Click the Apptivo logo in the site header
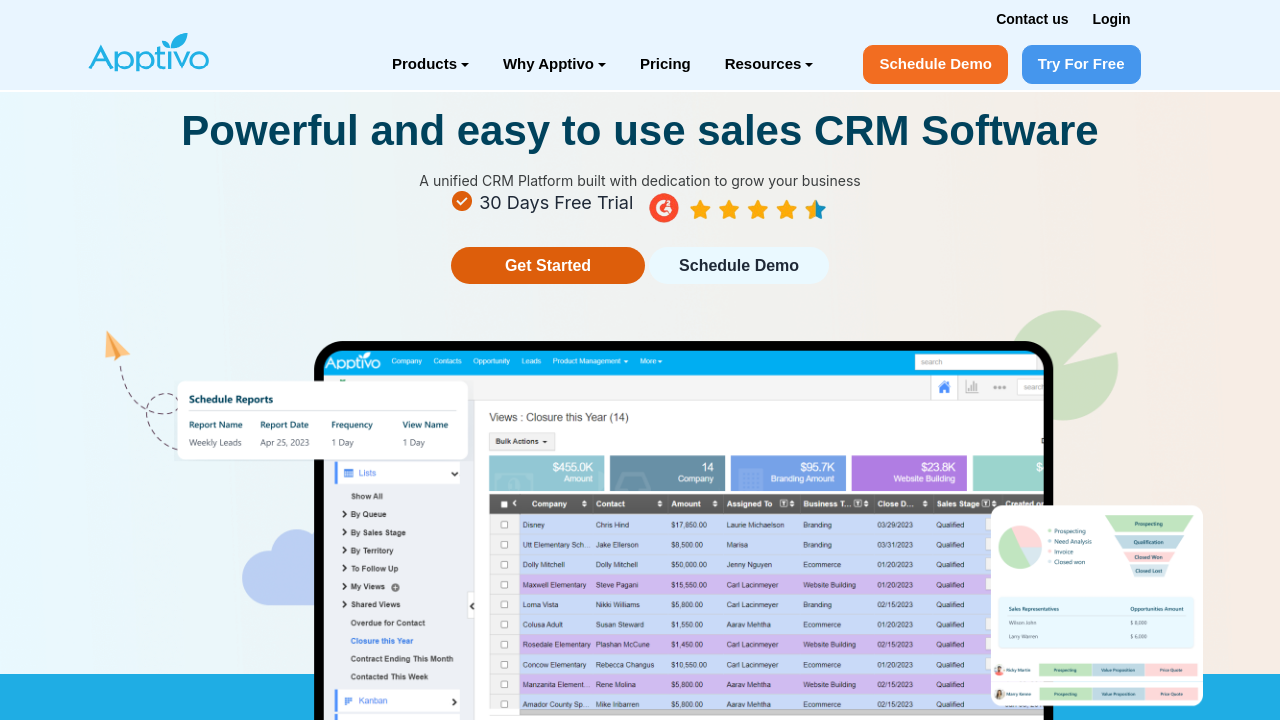Screen dimensions: 1280x720 coord(149,54)
